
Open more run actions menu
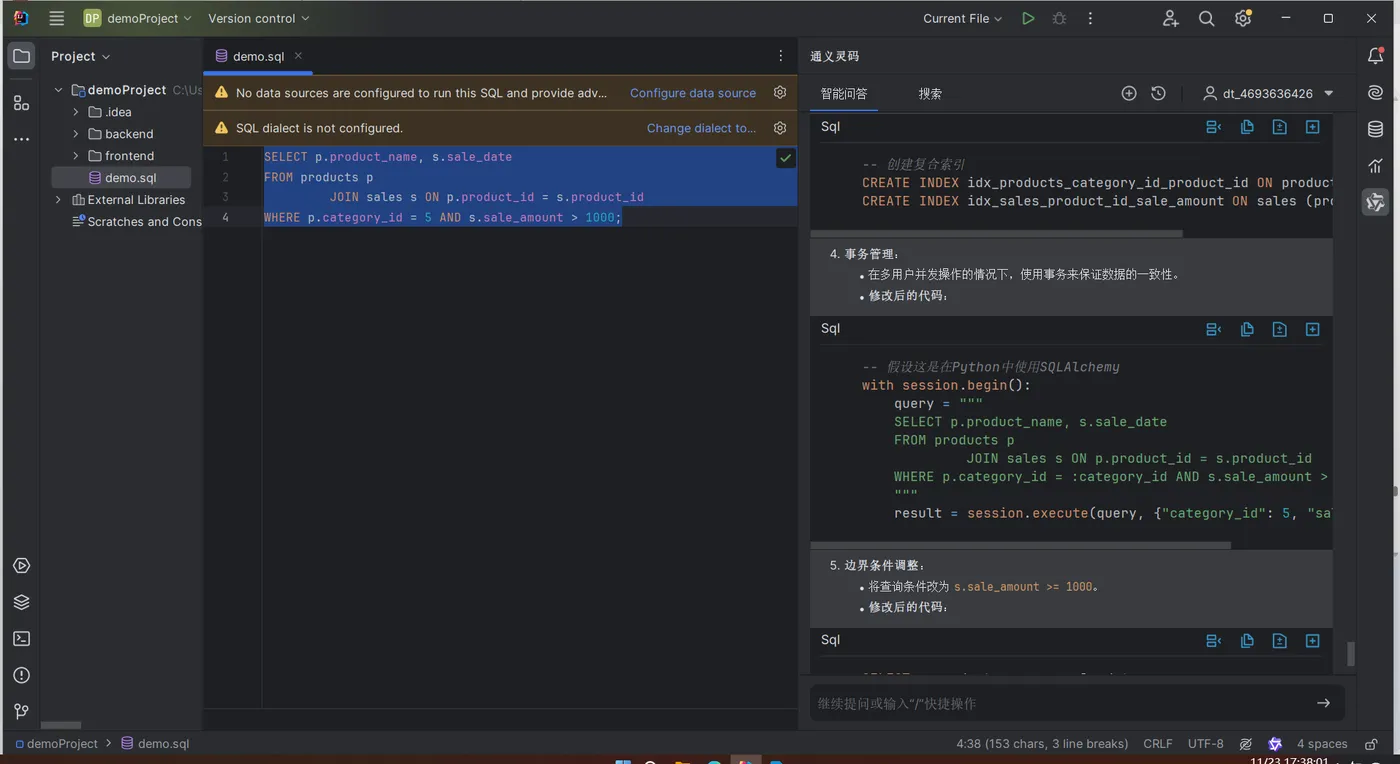point(1090,18)
